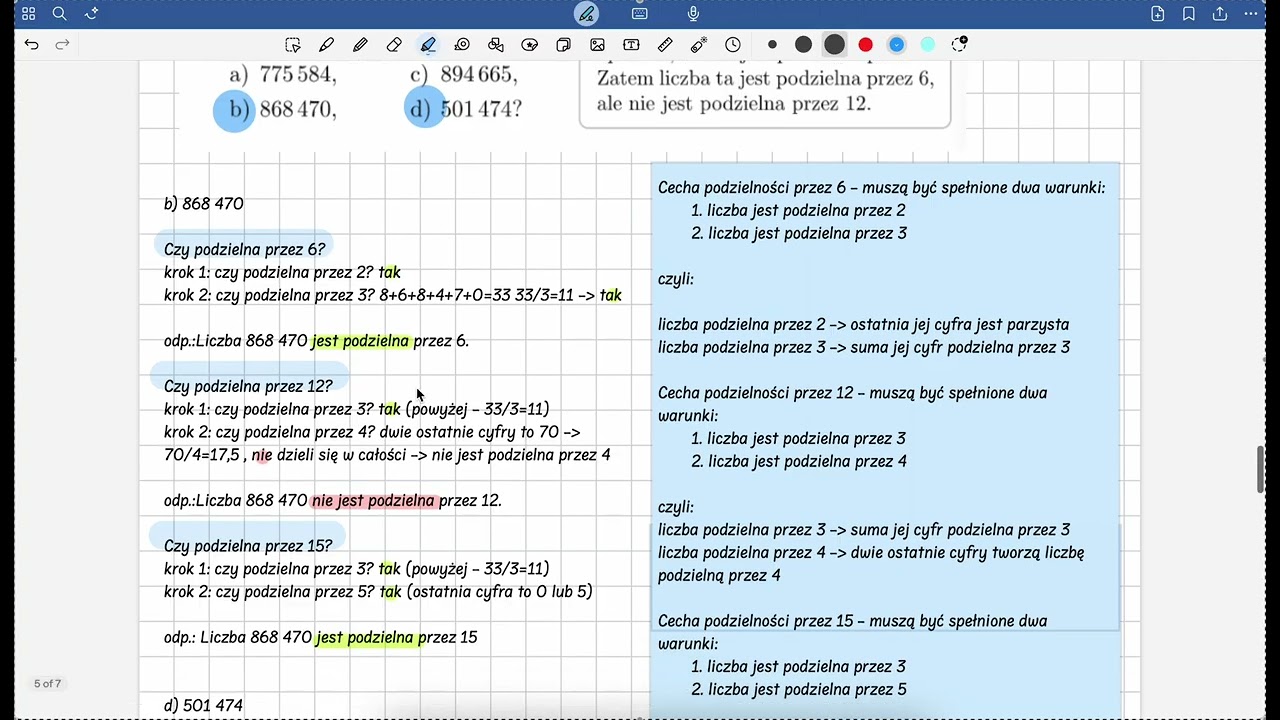
Task: Select the highlighter tool
Action: click(428, 45)
